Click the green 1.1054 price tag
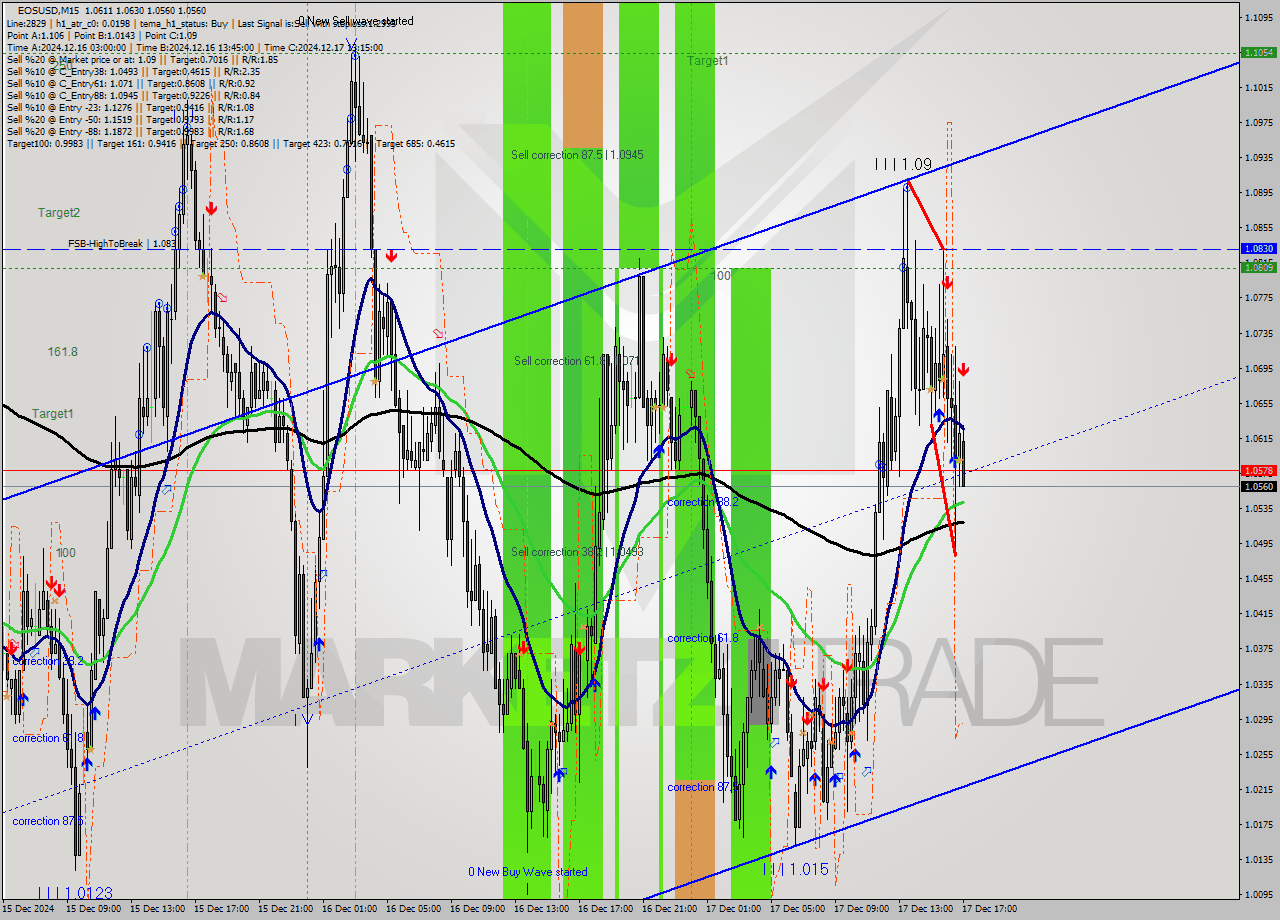This screenshot has height=920, width=1280. (x=1258, y=52)
